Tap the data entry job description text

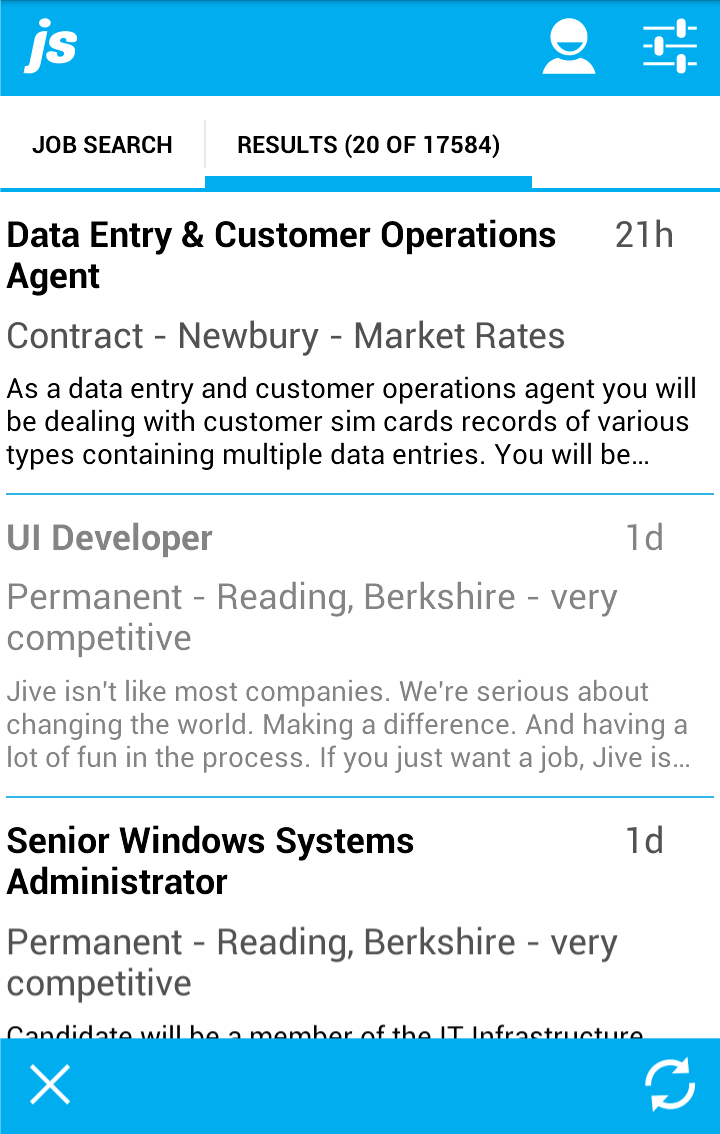pos(351,422)
